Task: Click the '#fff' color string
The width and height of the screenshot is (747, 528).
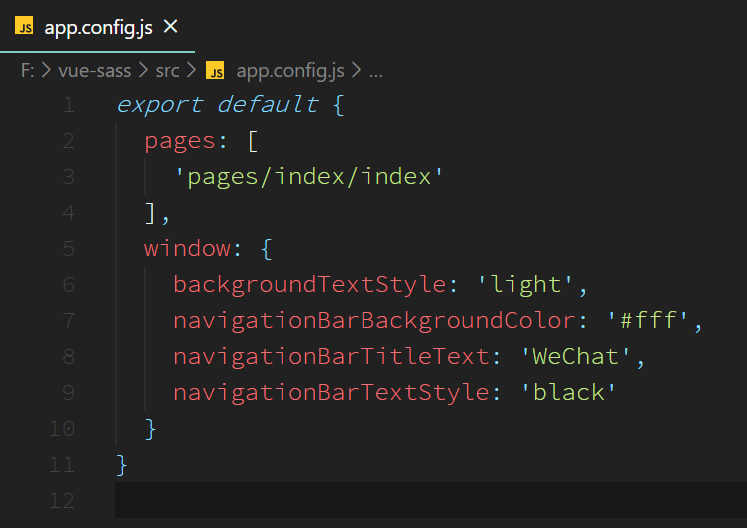Action: click(x=647, y=320)
